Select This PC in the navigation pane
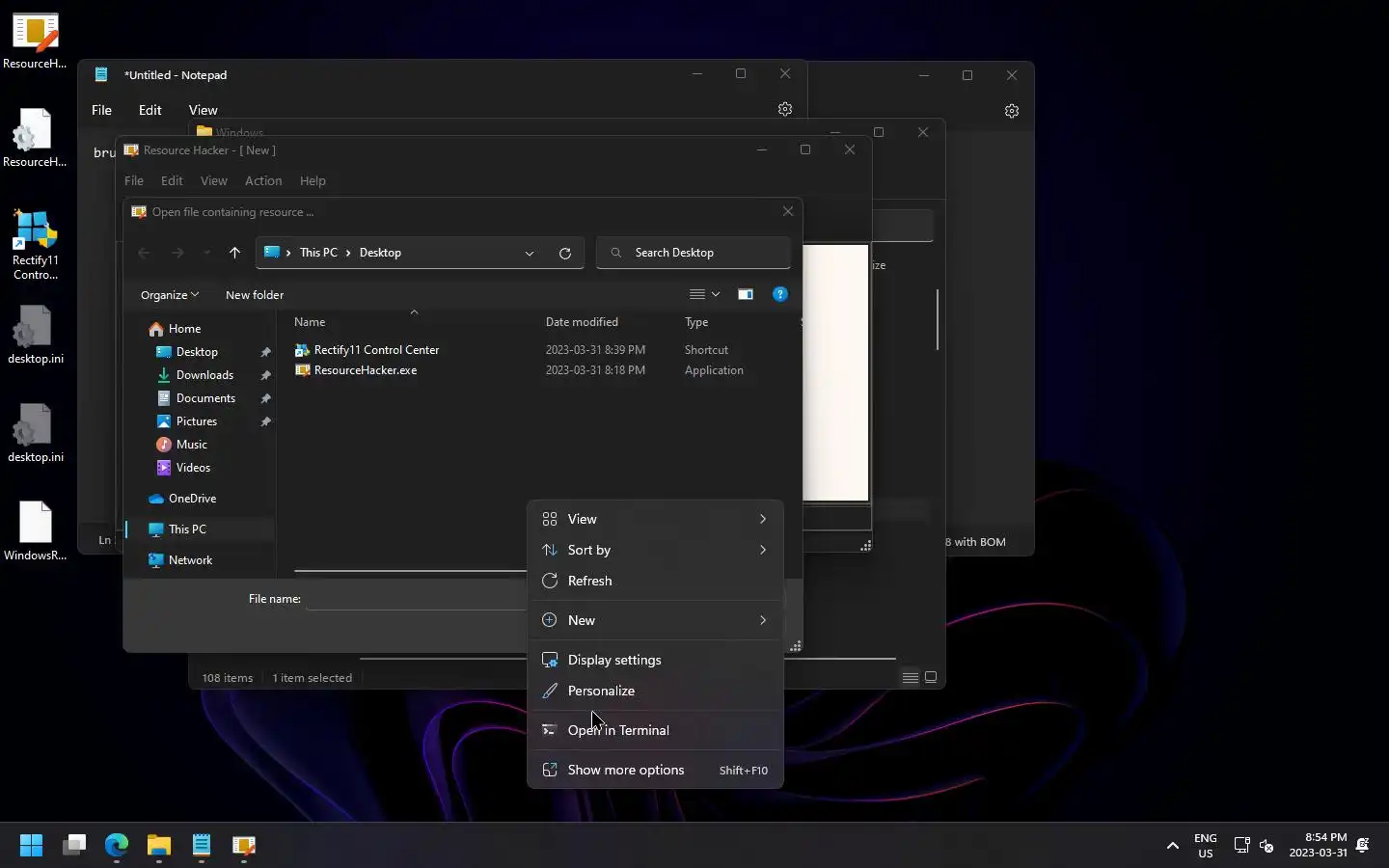The image size is (1389, 868). click(x=187, y=529)
